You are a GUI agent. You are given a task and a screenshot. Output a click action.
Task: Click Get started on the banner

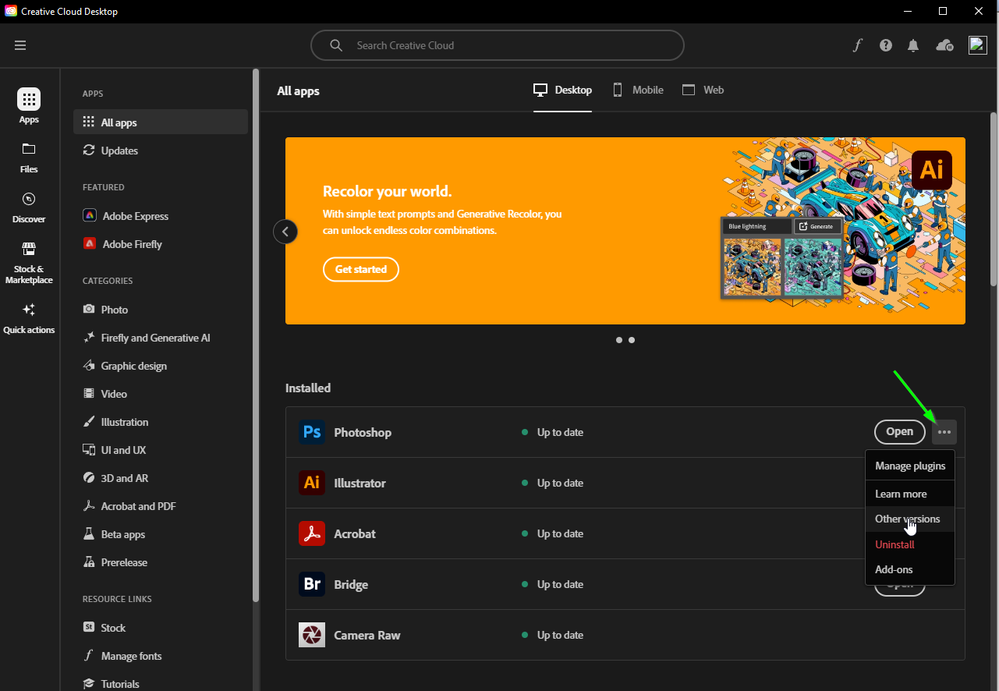coord(361,269)
